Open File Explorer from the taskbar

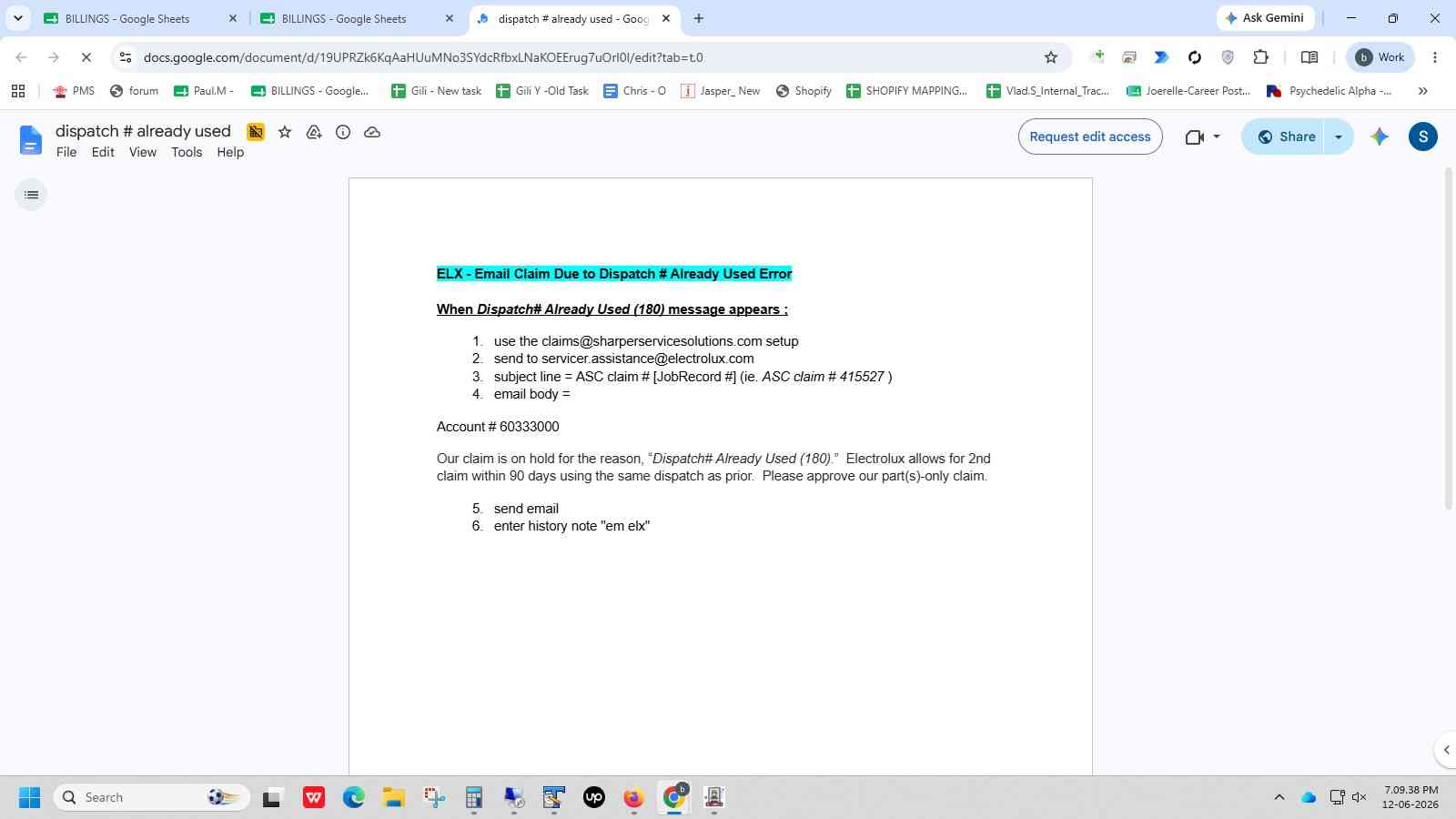[393, 797]
